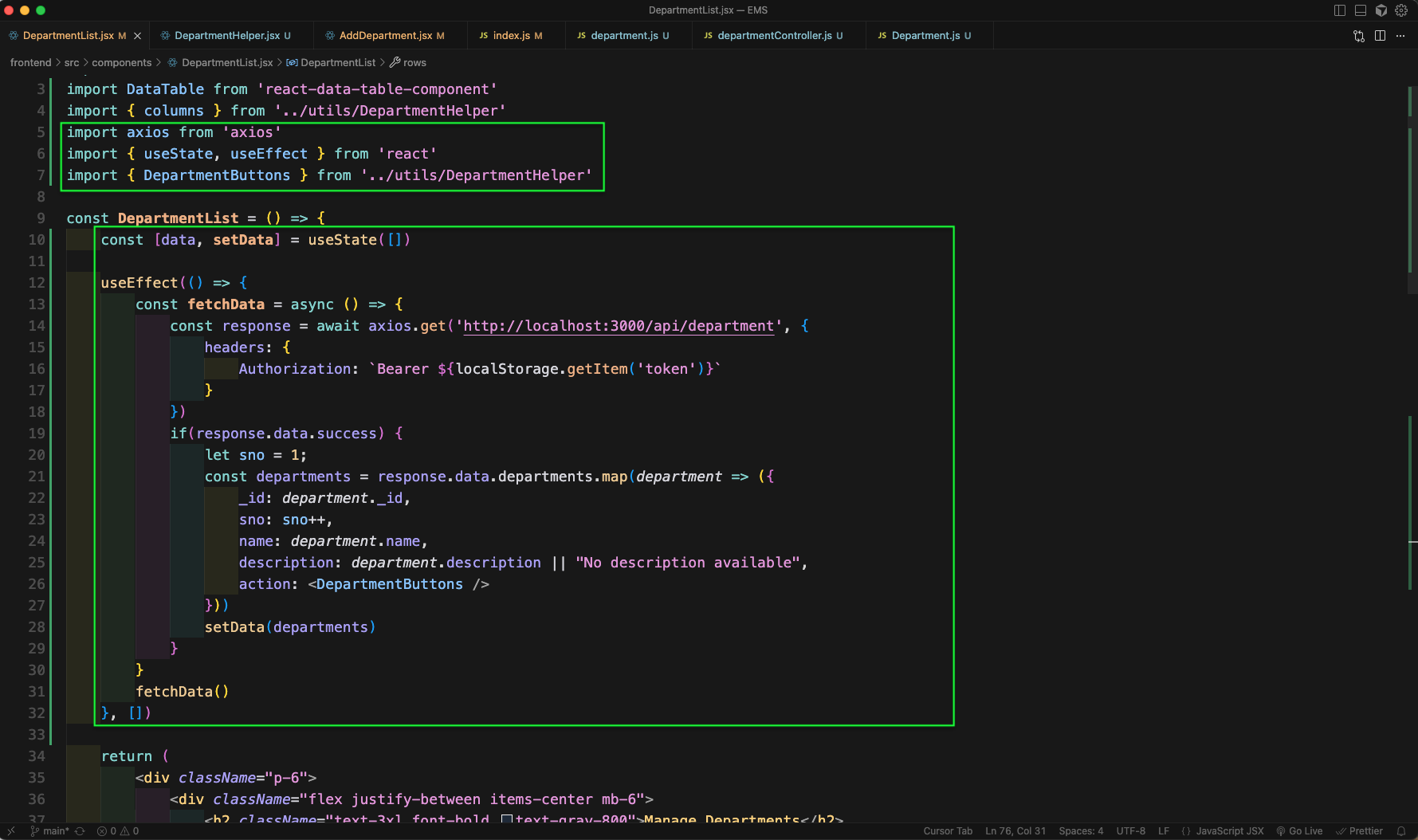The image size is (1418, 840).
Task: Click the main* git branch indicator
Action: tap(49, 831)
